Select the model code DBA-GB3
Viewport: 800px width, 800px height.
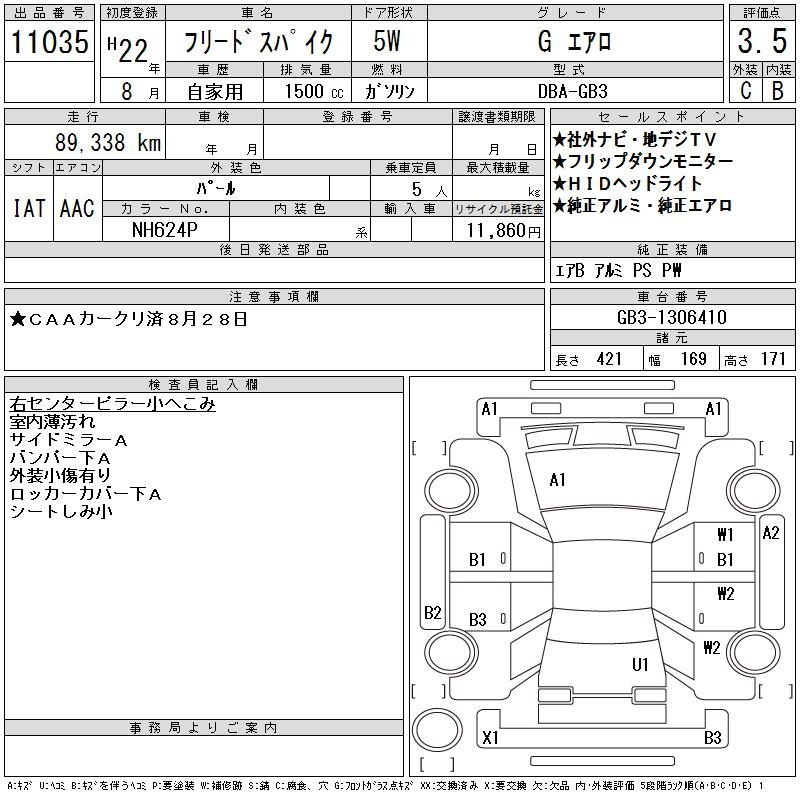(x=573, y=91)
